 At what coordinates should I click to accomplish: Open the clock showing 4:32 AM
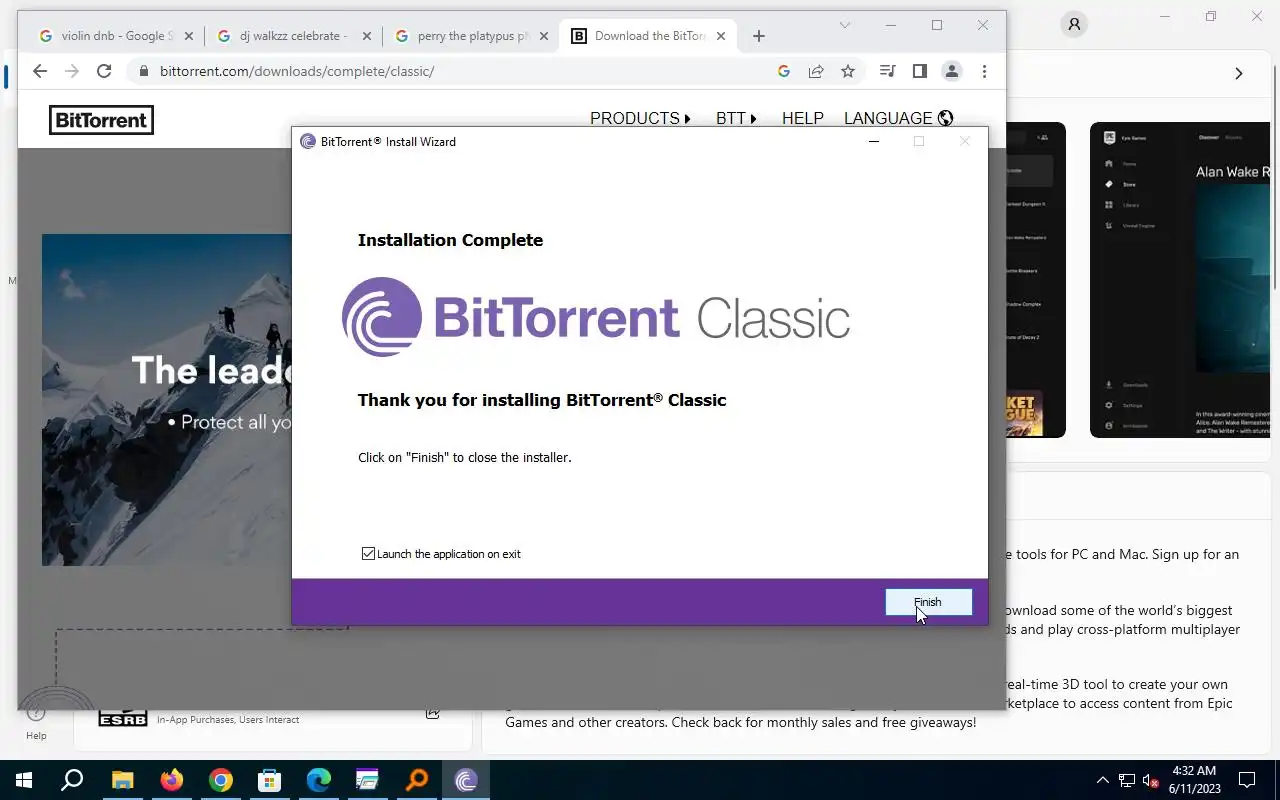(x=1194, y=780)
